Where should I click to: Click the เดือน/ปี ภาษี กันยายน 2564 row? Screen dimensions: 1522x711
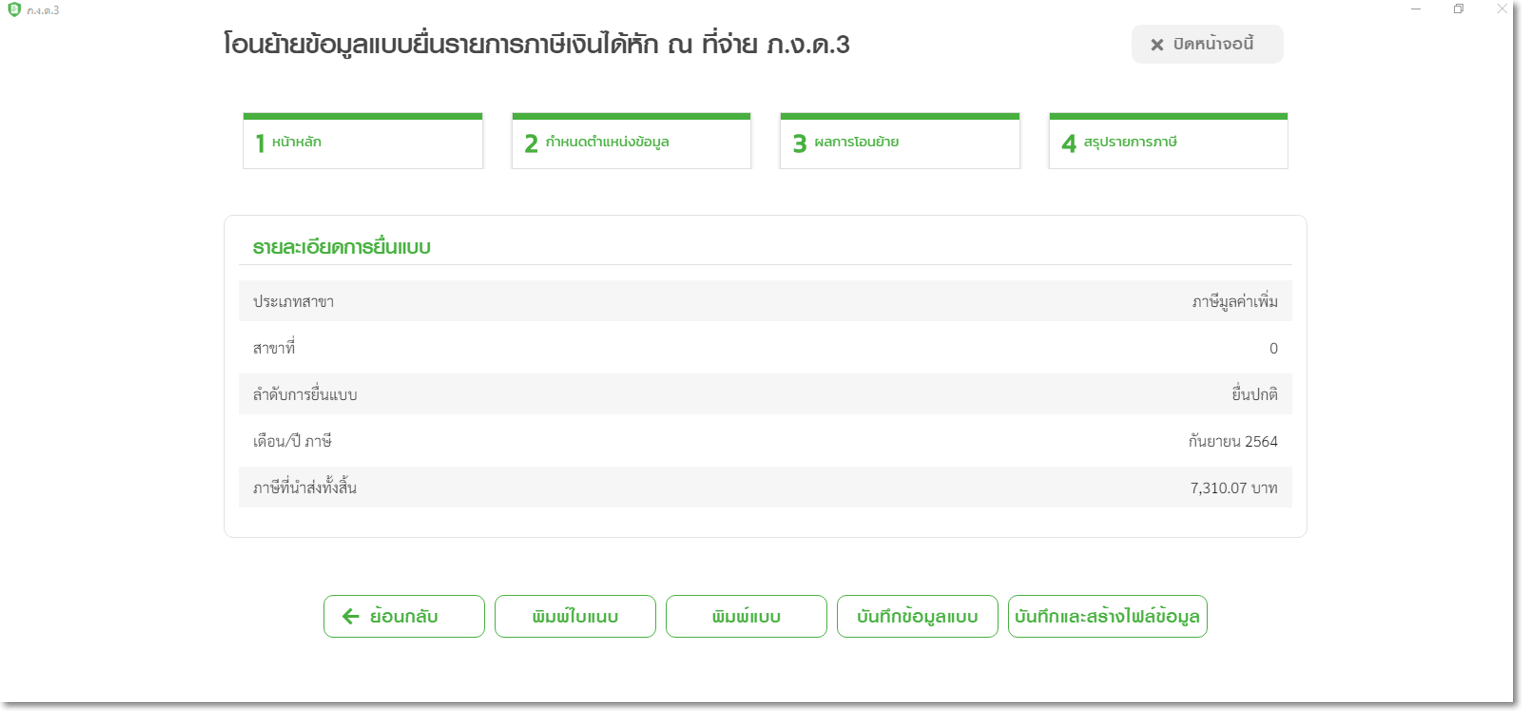(765, 441)
